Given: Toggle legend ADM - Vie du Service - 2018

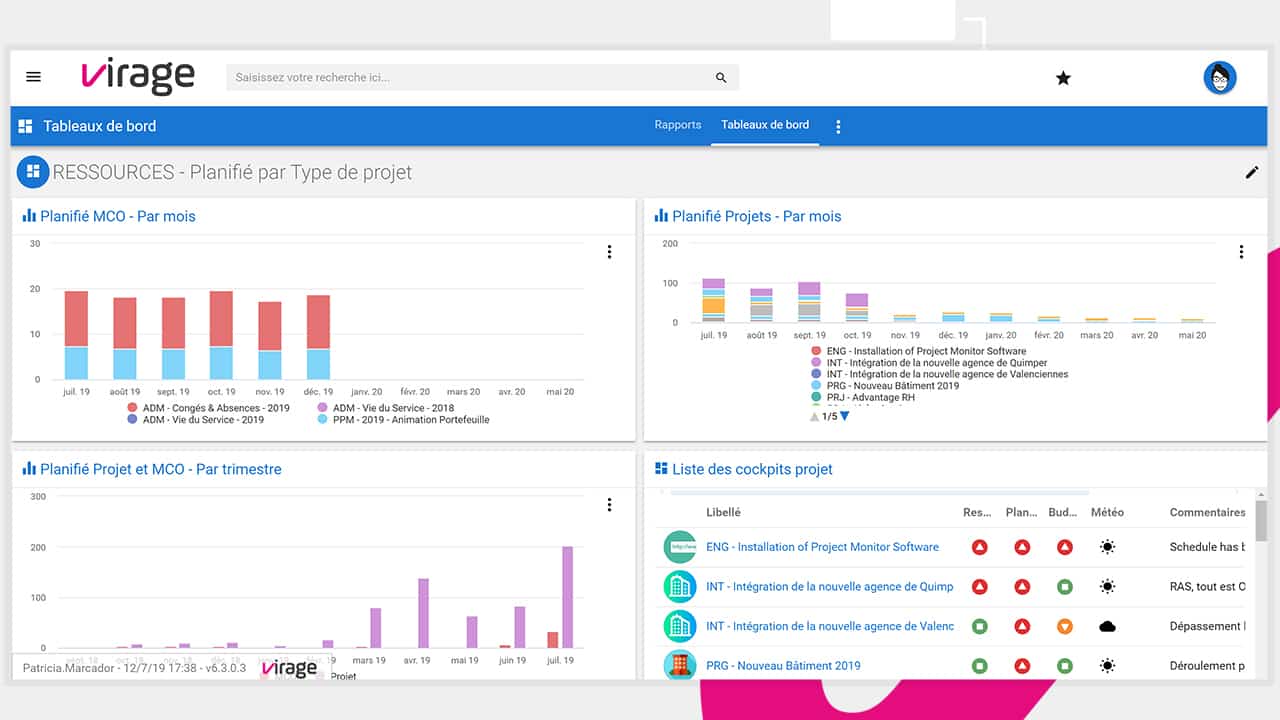Looking at the screenshot, I should 385,408.
